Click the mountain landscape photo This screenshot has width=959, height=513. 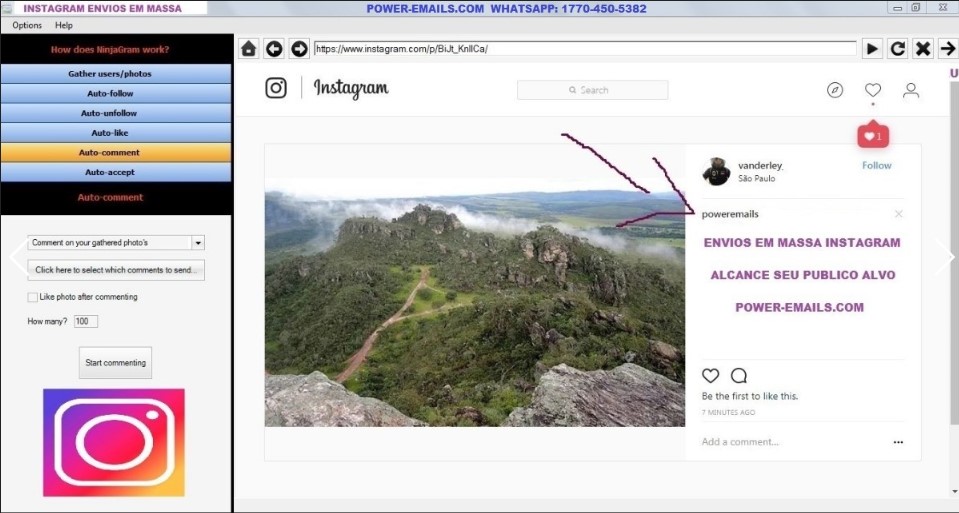pos(475,302)
